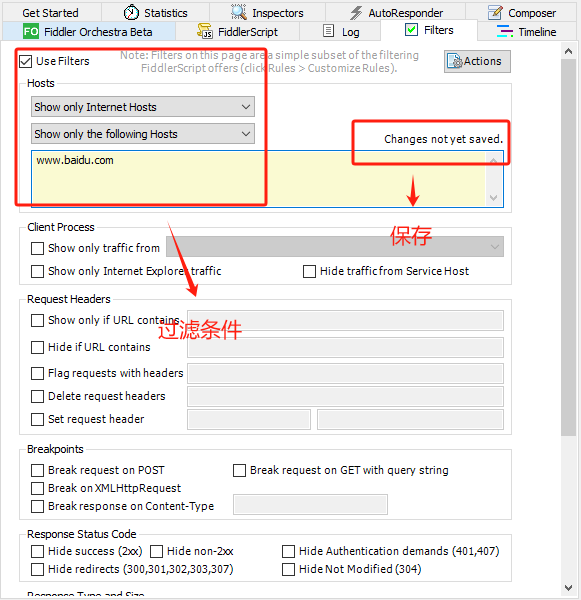This screenshot has width=581, height=600.
Task: Click Changes not yet saved text
Action: (x=444, y=139)
